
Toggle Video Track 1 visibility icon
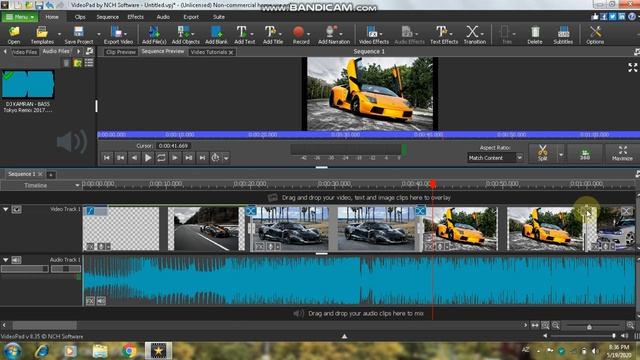[16, 209]
